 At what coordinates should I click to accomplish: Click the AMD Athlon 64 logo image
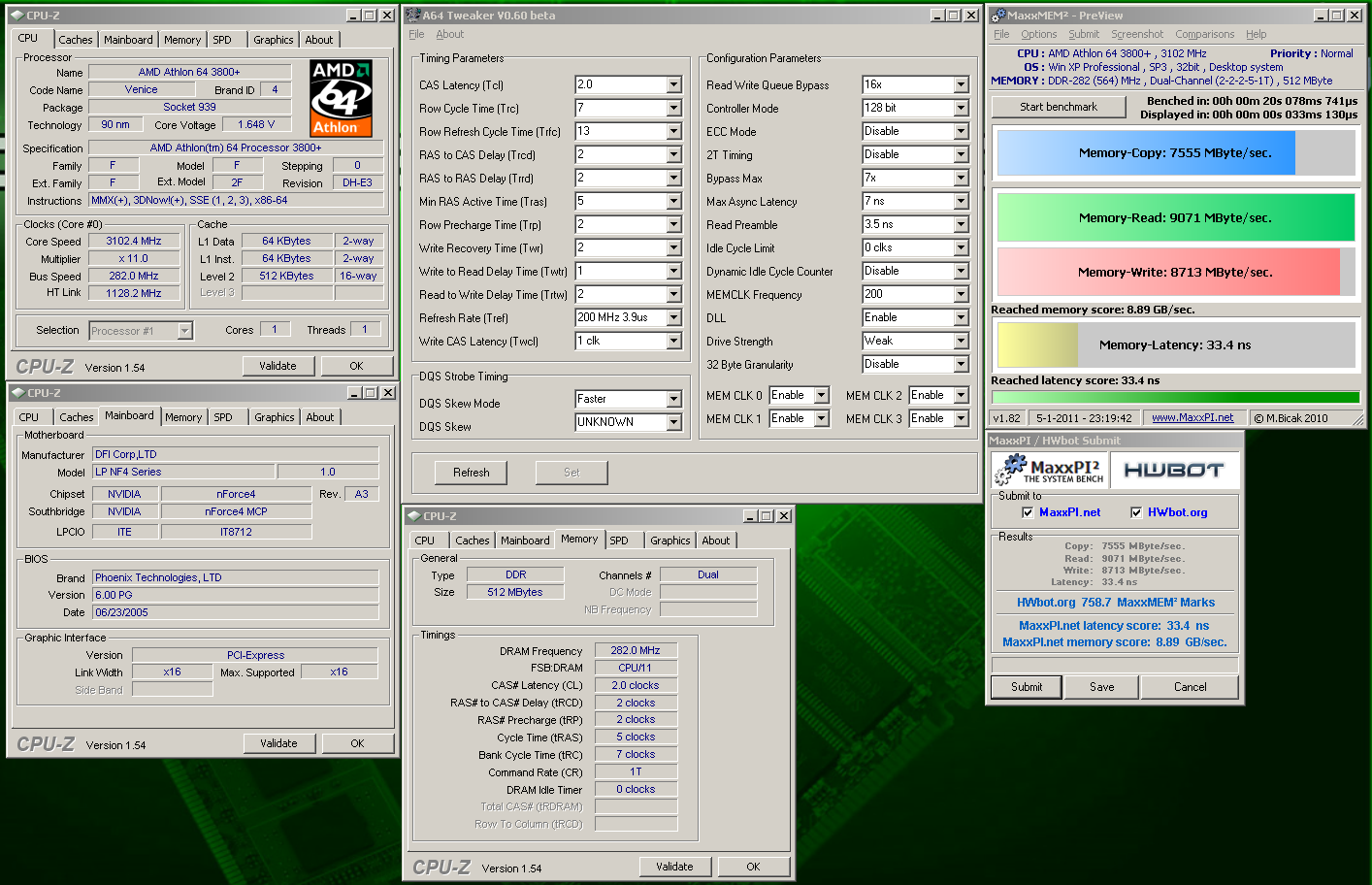pyautogui.click(x=341, y=98)
